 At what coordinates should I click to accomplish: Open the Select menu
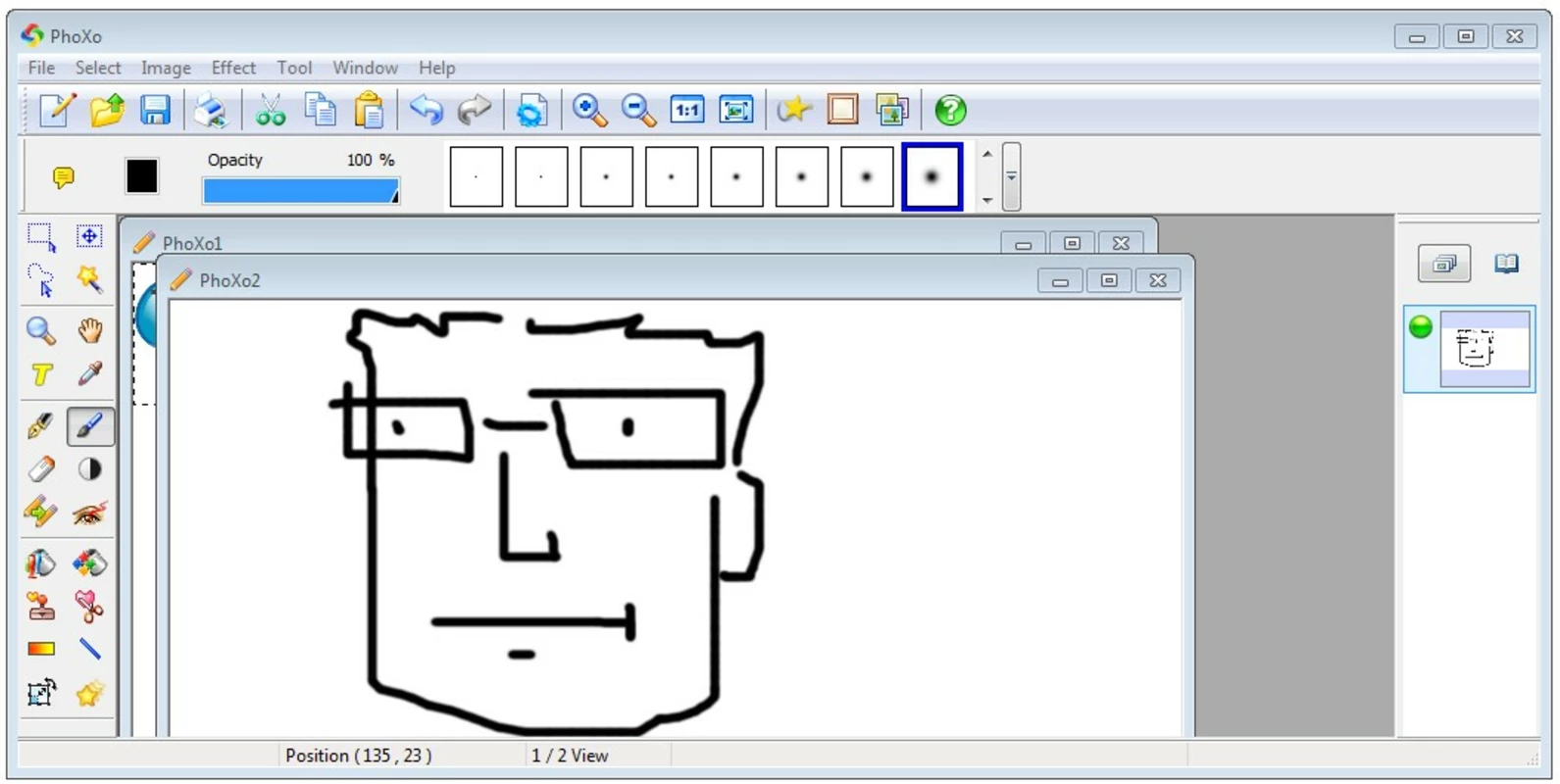[98, 68]
